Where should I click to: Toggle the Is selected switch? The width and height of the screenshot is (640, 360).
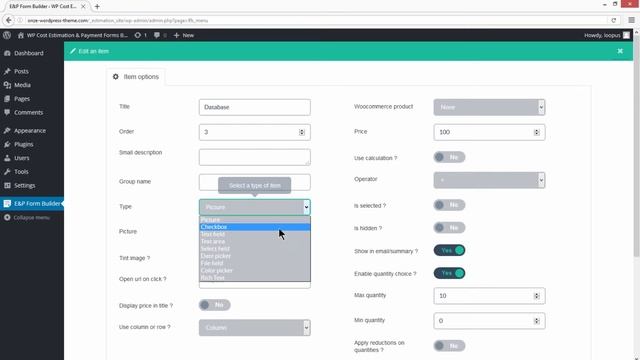[449, 205]
